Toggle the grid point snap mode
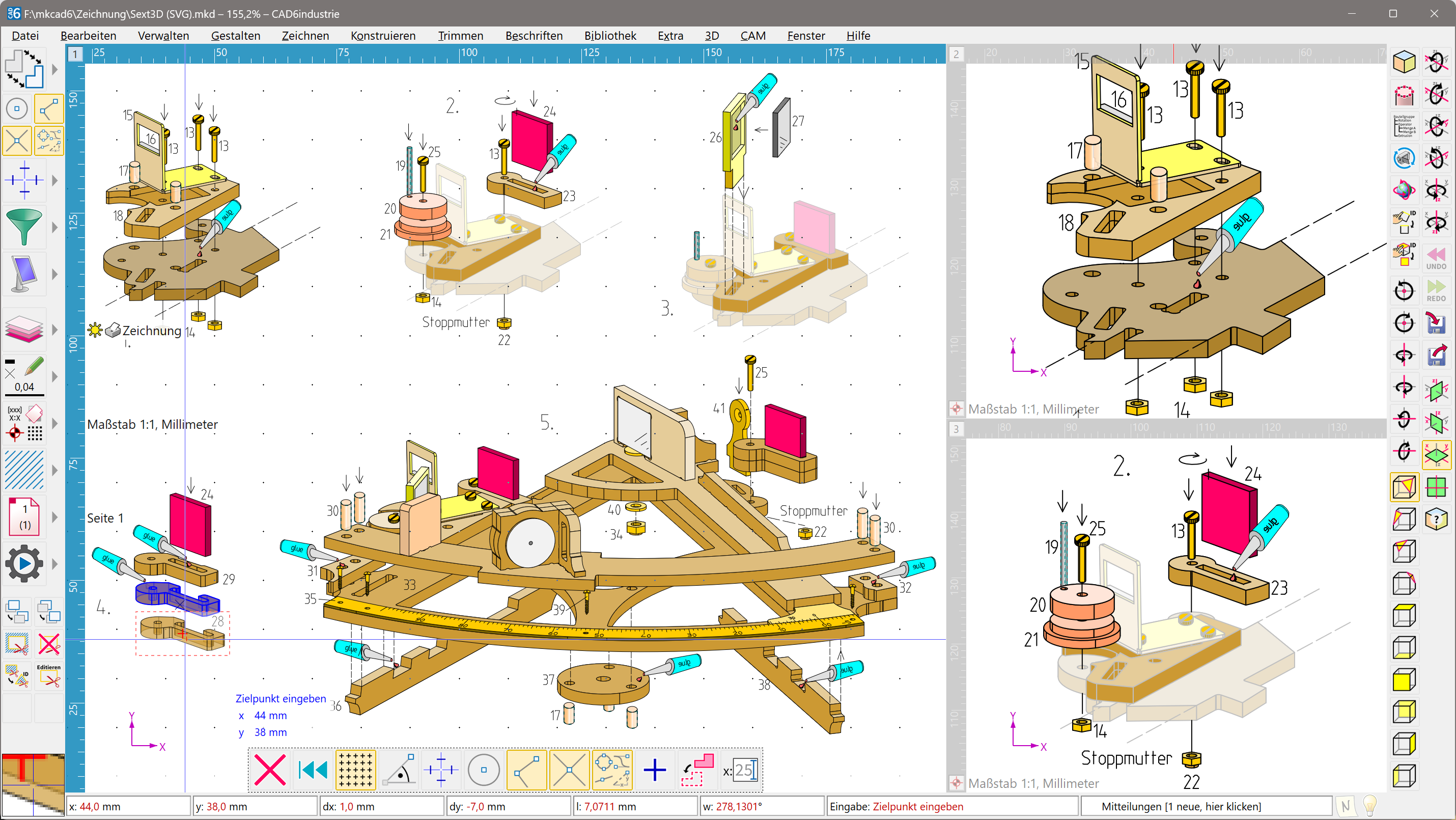Viewport: 1456px width, 820px height. click(356, 770)
